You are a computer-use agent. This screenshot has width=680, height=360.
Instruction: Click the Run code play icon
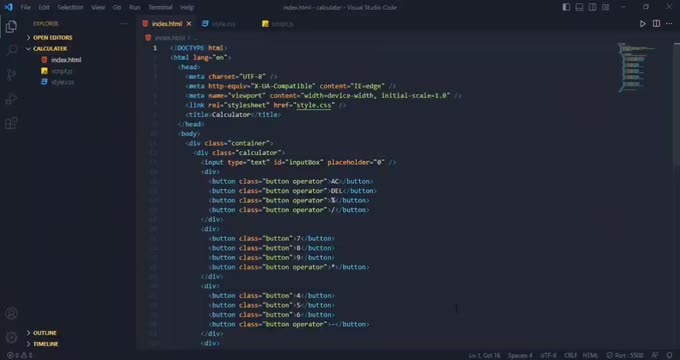[x=643, y=24]
